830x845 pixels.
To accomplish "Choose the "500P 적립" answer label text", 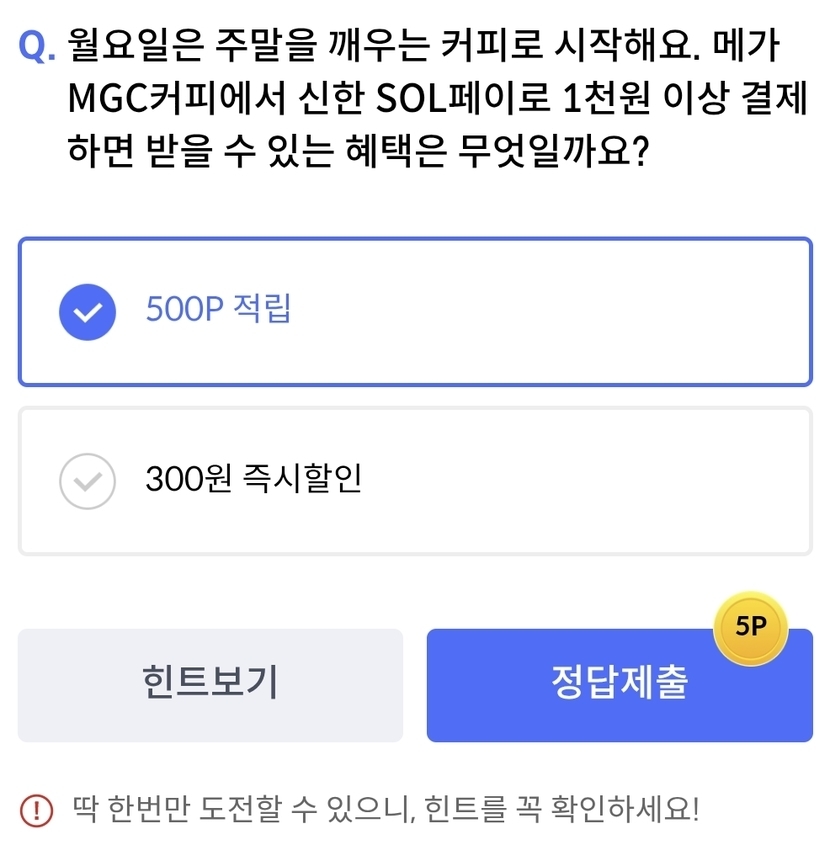I will point(218,310).
